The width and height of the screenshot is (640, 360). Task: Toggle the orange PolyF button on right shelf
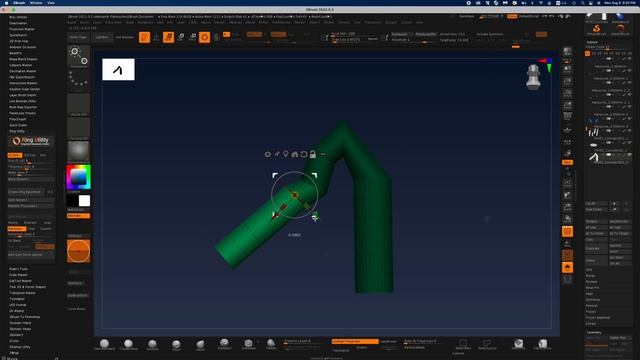[x=567, y=231]
